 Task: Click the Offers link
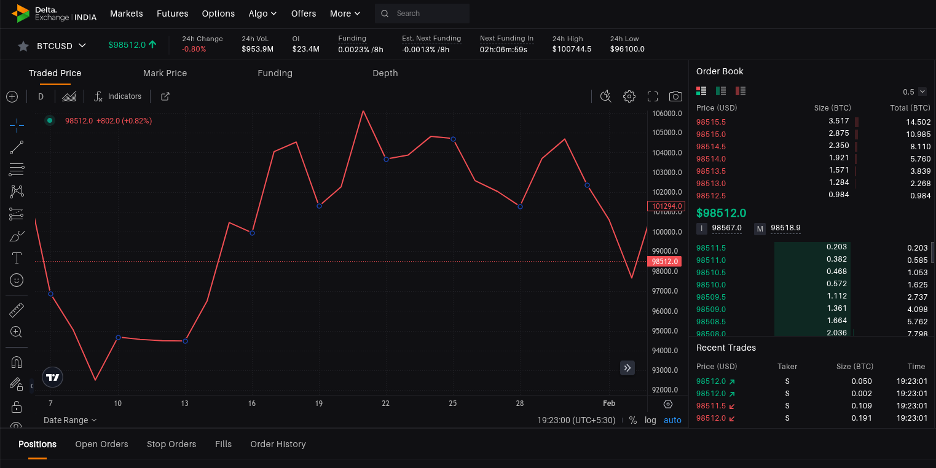click(303, 14)
